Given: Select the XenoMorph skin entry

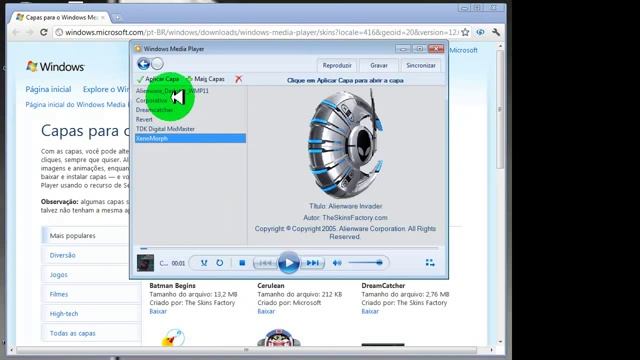Looking at the screenshot, I should (x=190, y=138).
